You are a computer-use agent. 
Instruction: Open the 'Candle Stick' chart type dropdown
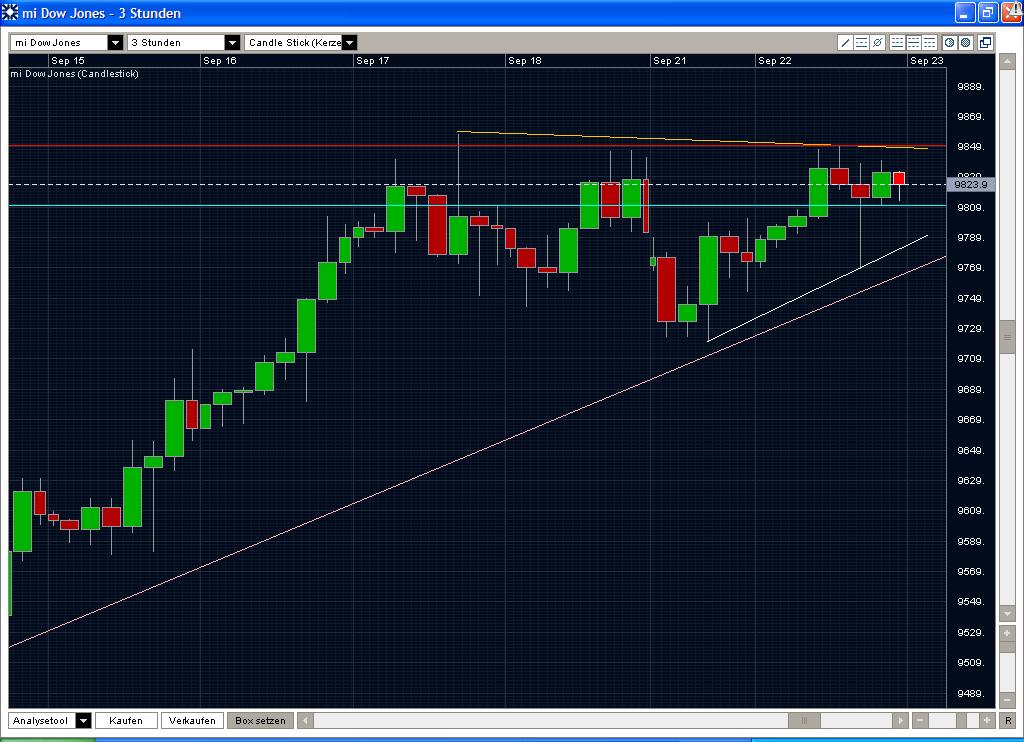349,42
